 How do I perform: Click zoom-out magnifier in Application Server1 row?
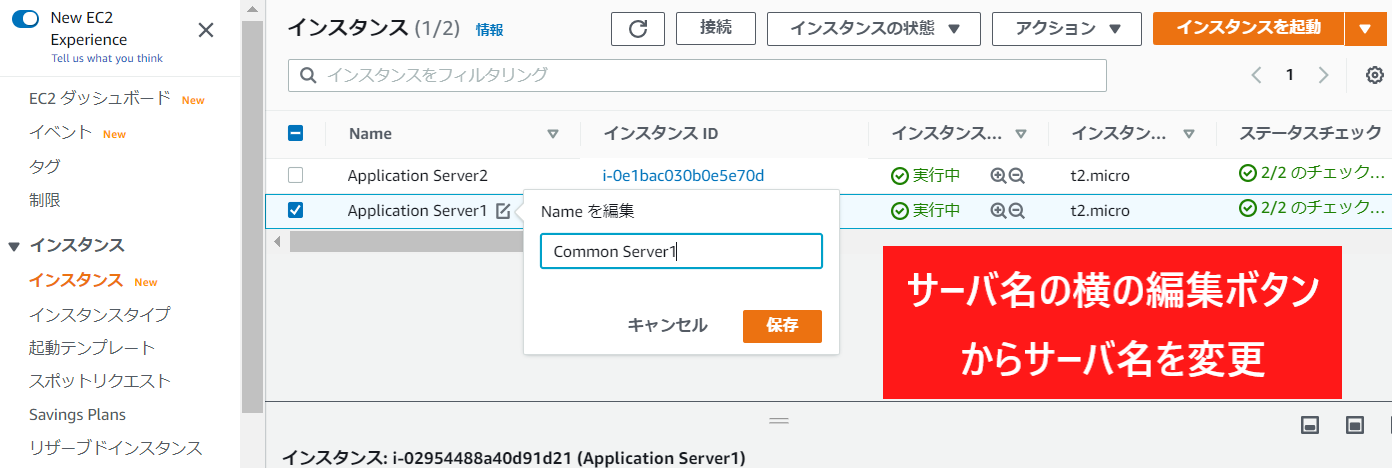[x=1017, y=211]
